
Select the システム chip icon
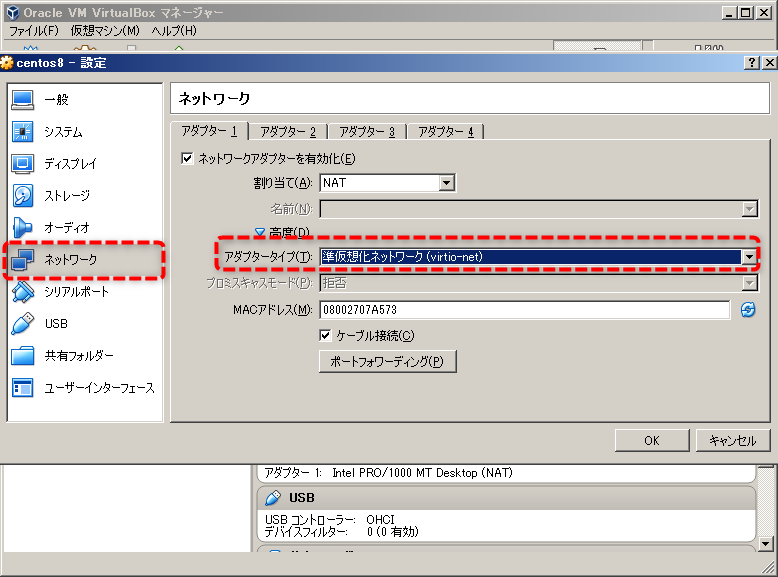[23, 132]
